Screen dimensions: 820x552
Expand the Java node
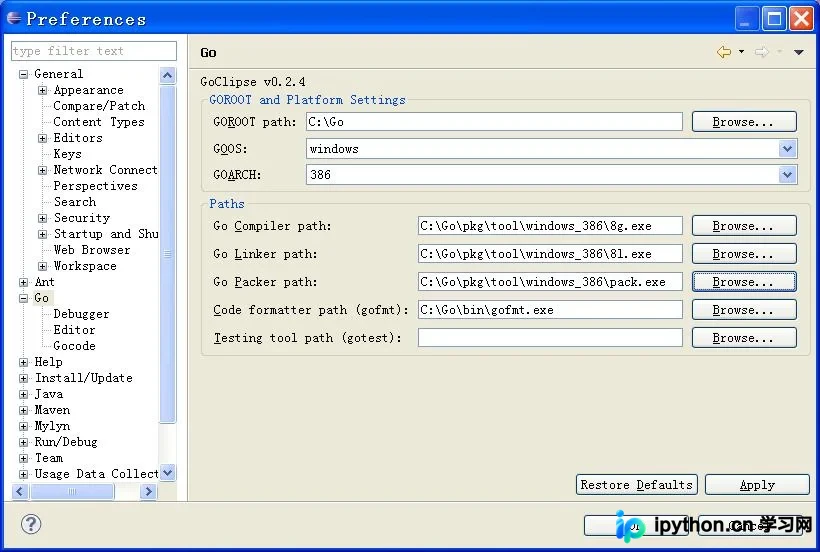(24, 394)
